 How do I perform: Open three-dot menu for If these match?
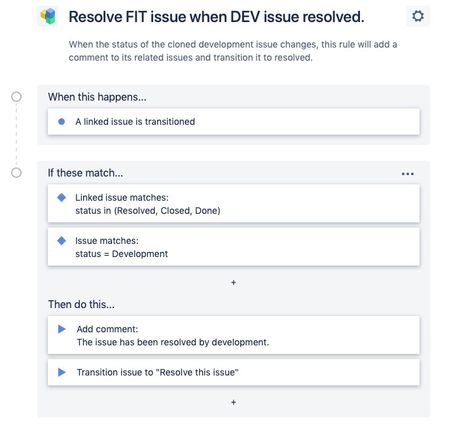click(408, 174)
